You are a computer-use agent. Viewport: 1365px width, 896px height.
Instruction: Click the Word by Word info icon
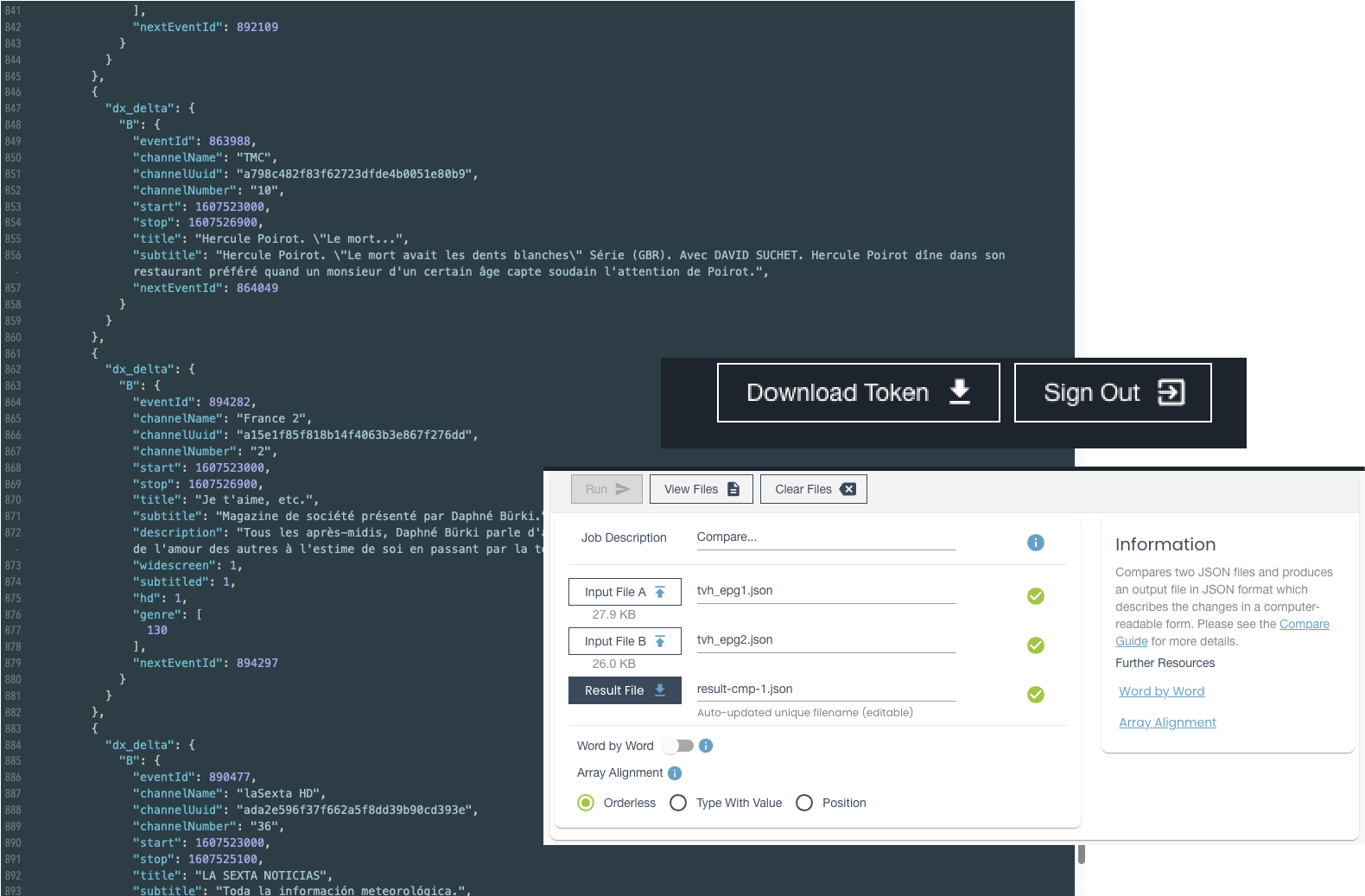point(706,746)
